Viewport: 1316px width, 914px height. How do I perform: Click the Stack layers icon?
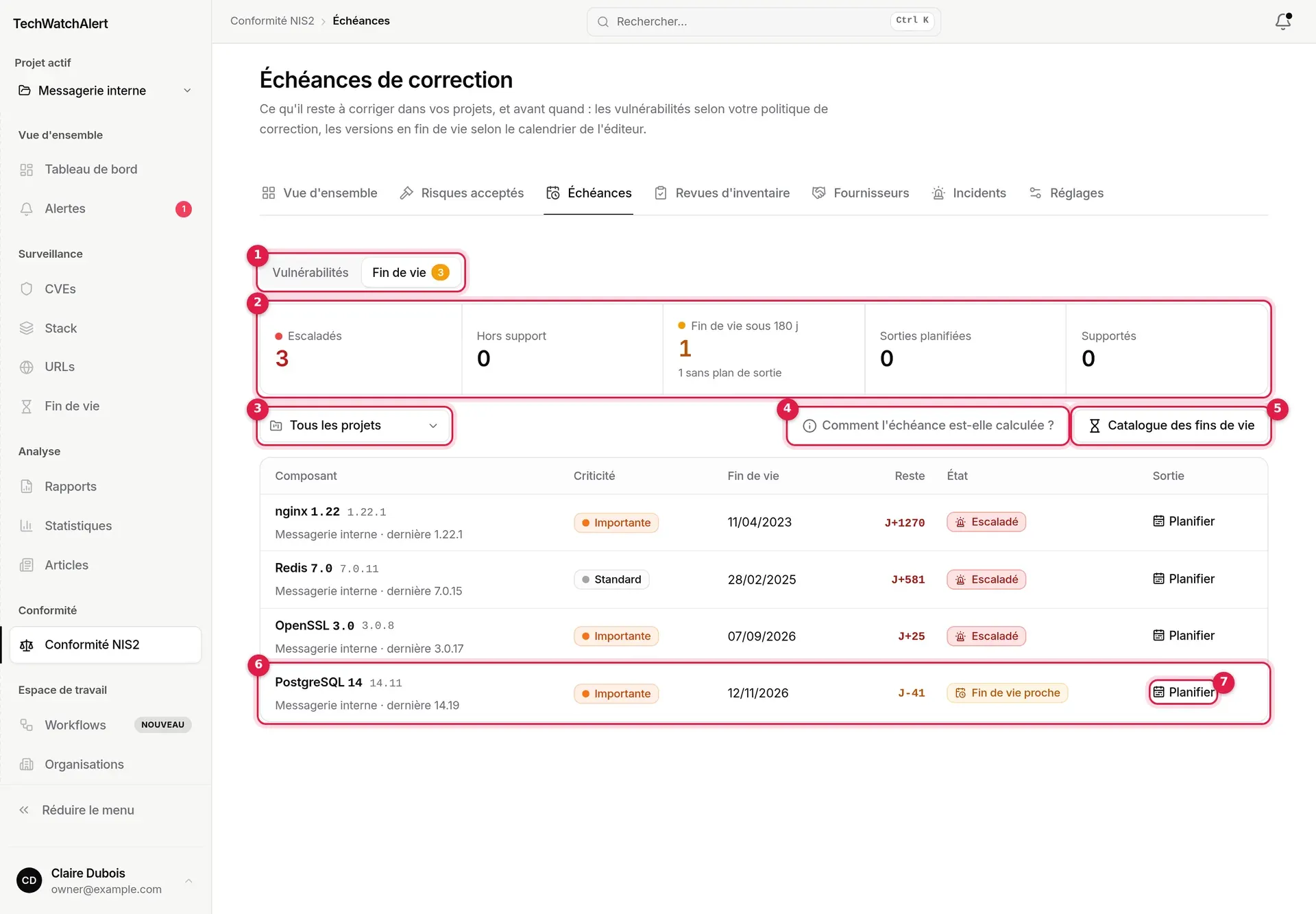(x=27, y=328)
